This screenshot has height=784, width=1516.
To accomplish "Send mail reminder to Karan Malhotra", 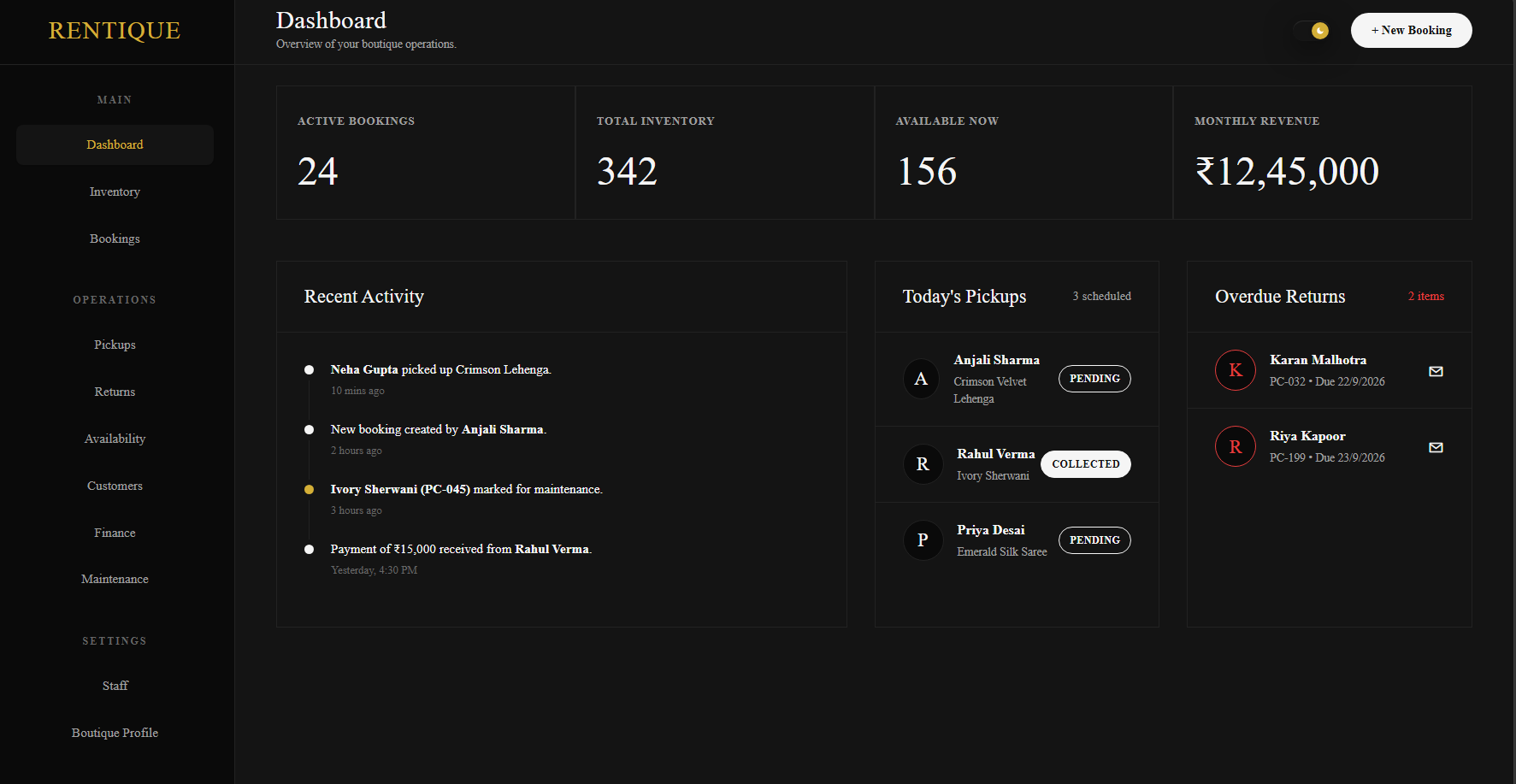I will [x=1436, y=371].
